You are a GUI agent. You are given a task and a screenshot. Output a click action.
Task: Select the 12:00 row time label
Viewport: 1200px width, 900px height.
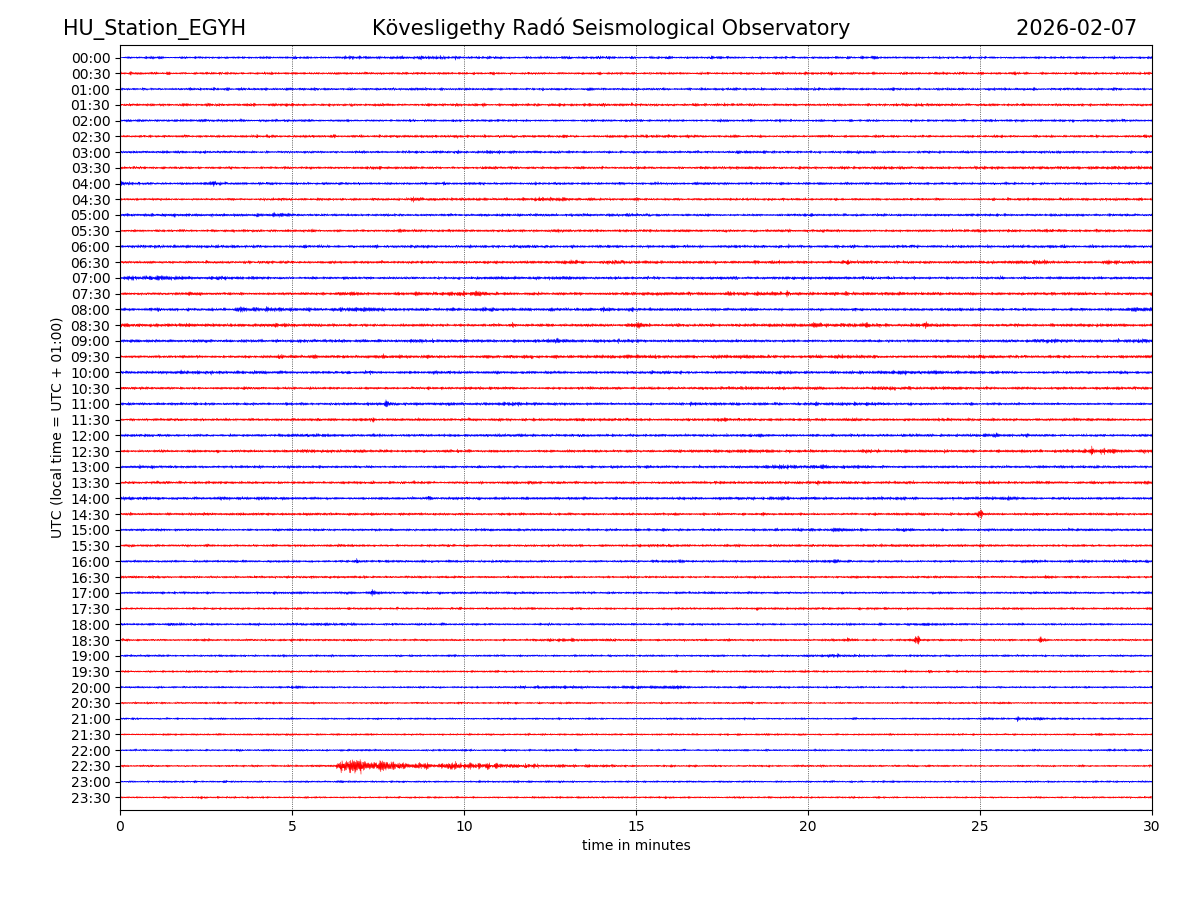[x=91, y=436]
